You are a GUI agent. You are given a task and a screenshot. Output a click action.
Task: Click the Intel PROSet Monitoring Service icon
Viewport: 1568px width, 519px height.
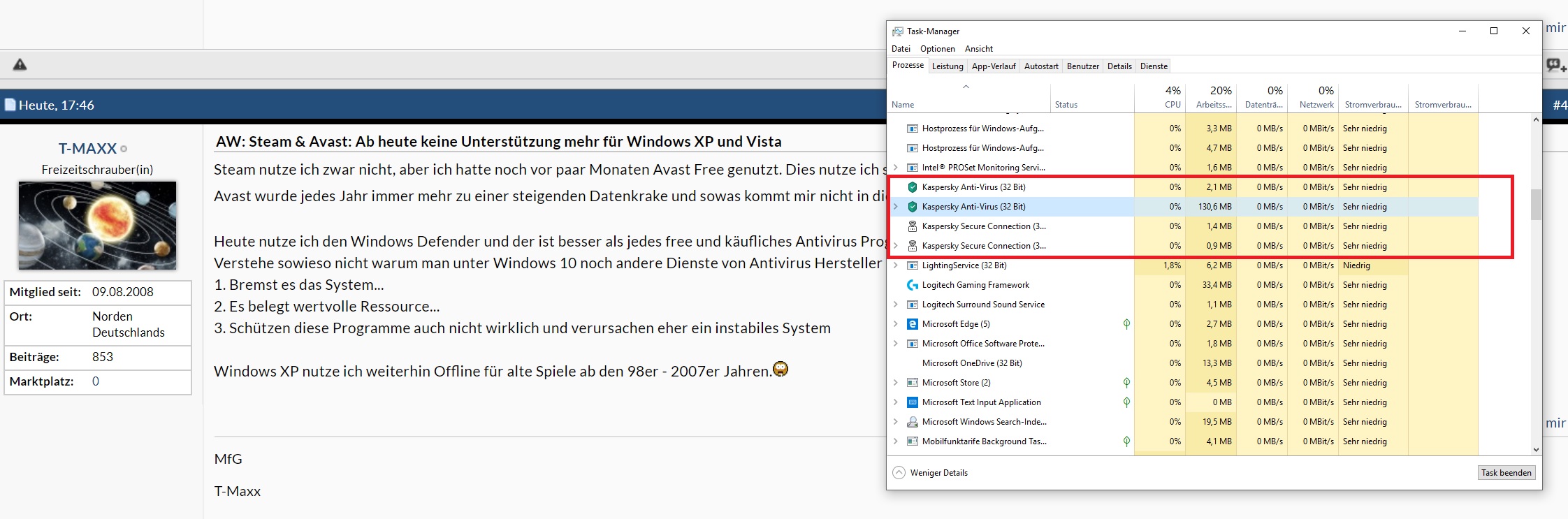(x=912, y=168)
